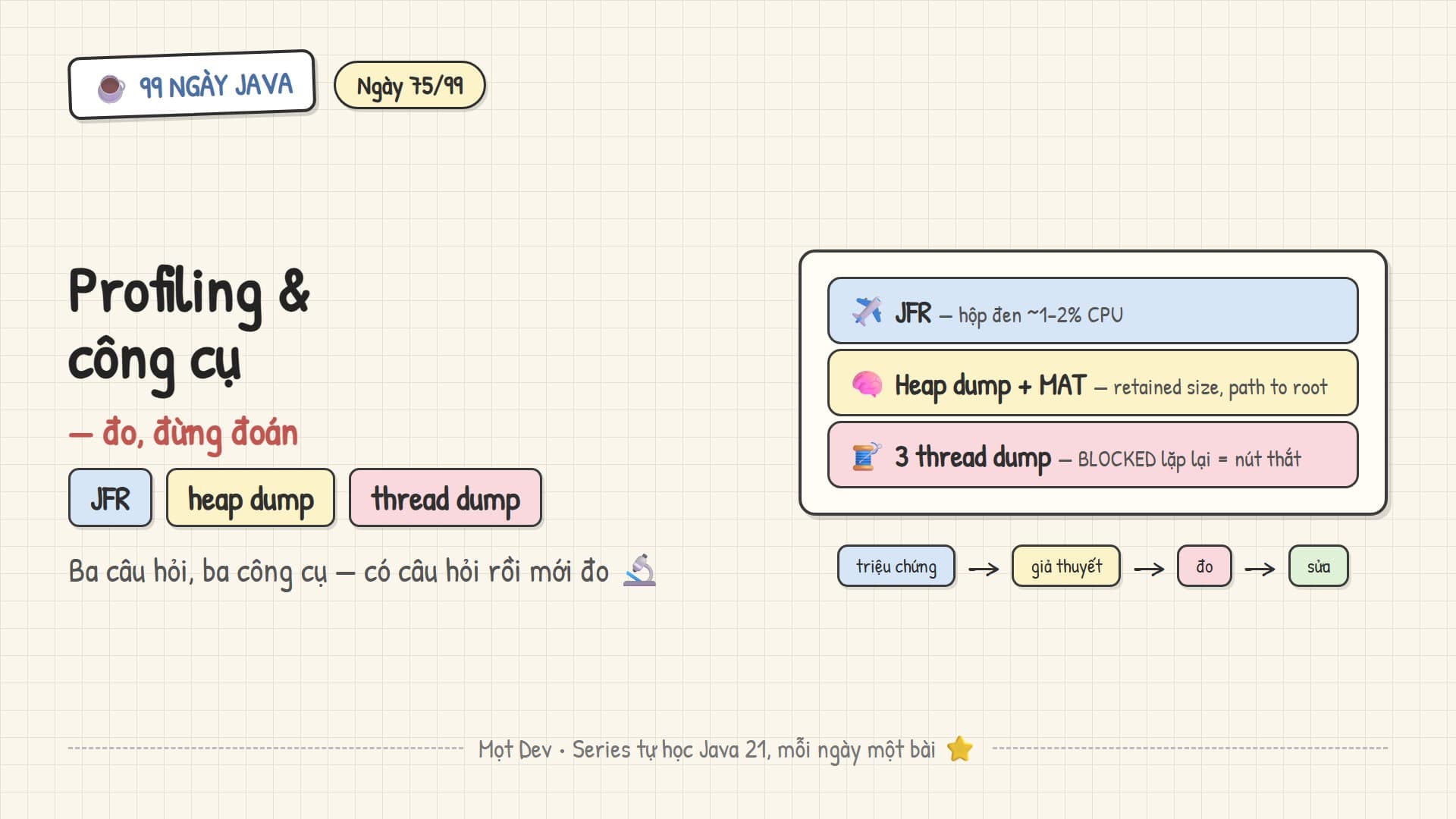Click the retained size, path to root text
1456x819 pixels.
pyautogui.click(x=1220, y=388)
